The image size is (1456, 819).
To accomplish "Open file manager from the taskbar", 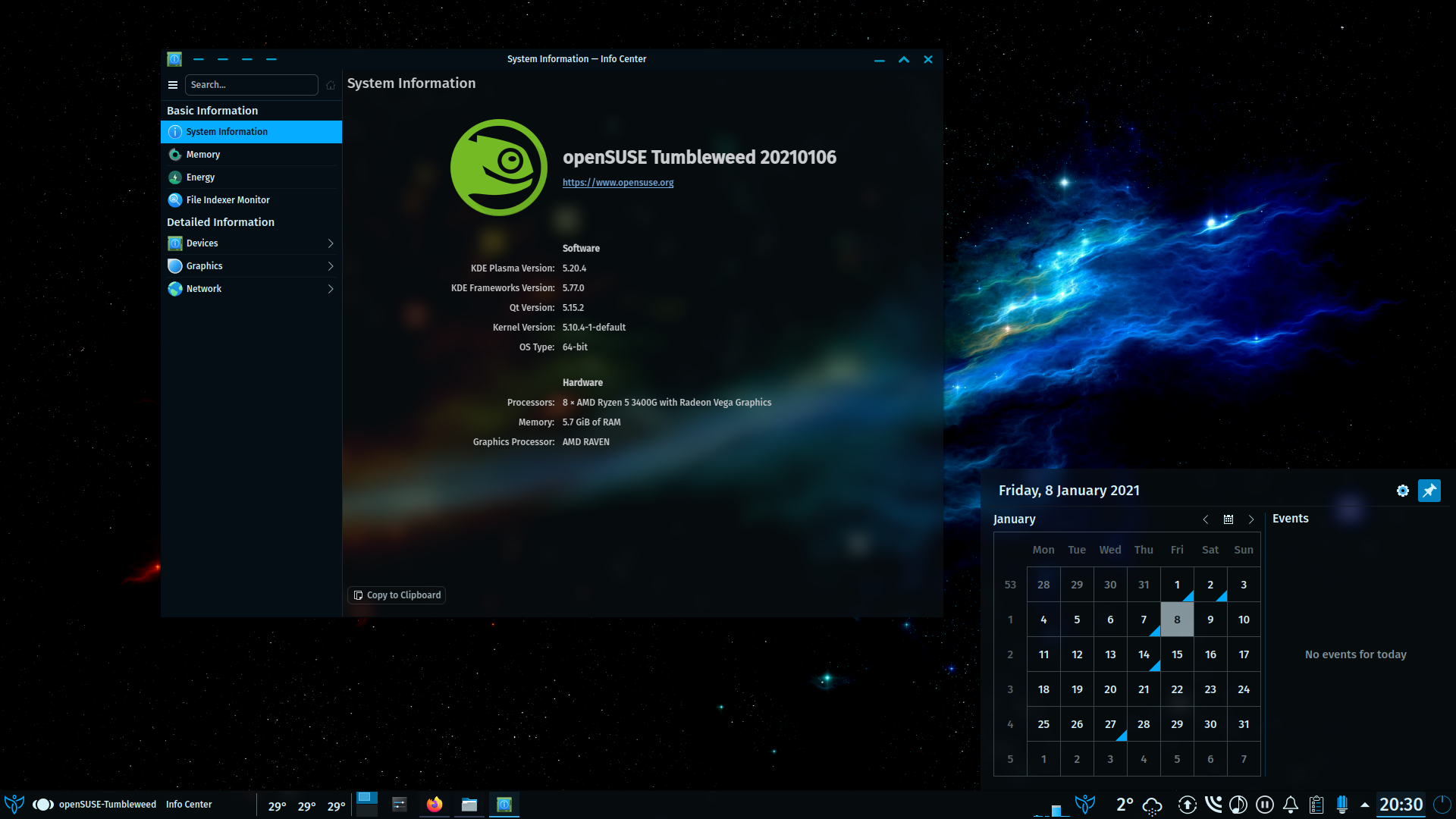I will coord(469,805).
